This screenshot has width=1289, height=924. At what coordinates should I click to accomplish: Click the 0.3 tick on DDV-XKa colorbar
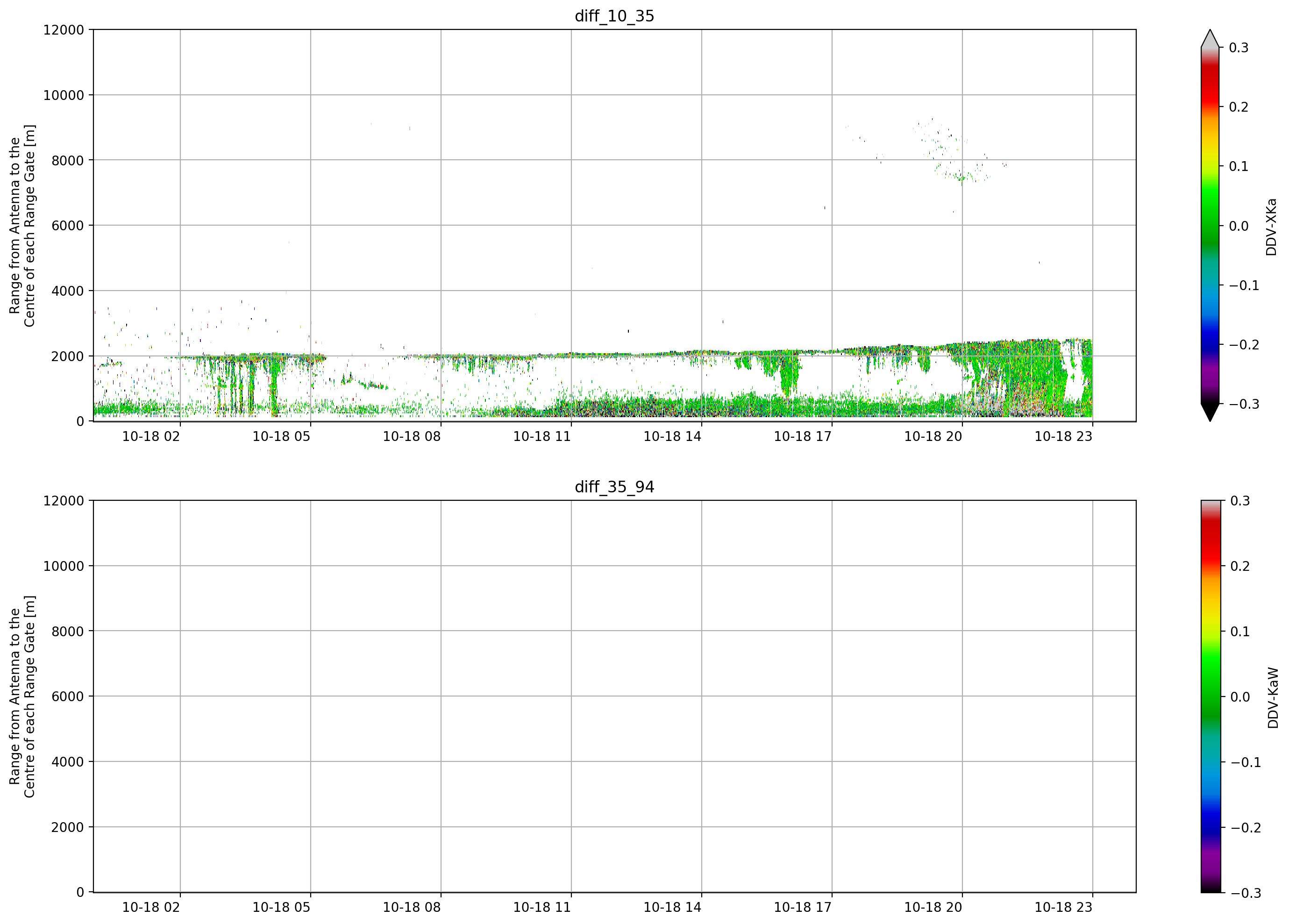coord(1239,48)
